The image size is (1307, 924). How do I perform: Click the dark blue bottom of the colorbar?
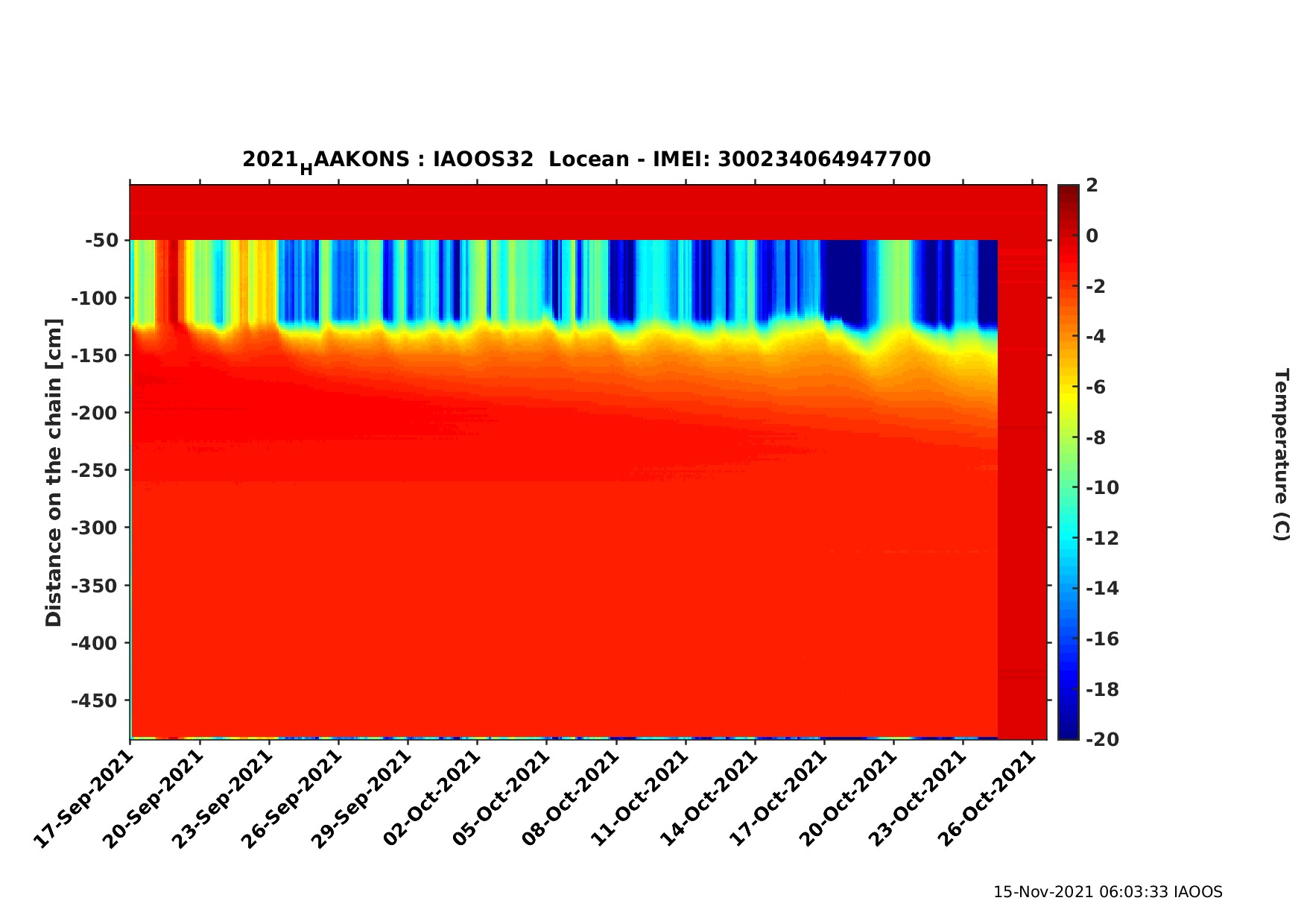[1068, 733]
